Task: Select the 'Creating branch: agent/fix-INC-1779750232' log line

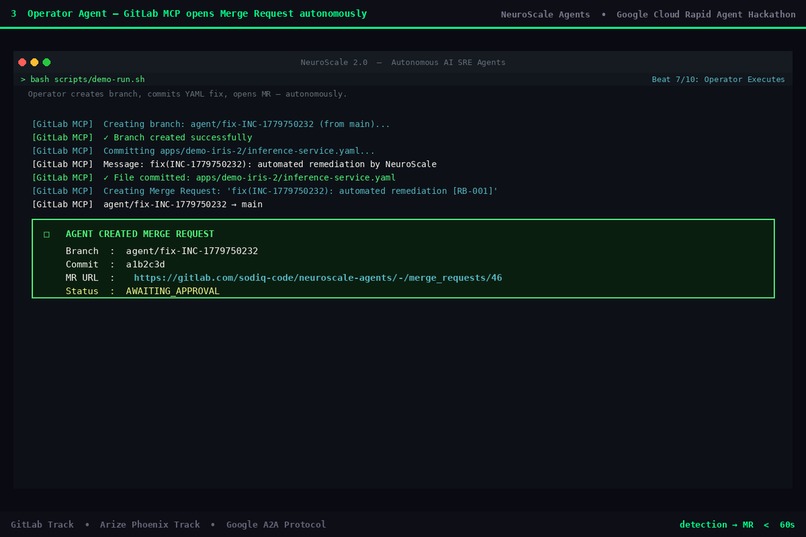Action: [211, 124]
